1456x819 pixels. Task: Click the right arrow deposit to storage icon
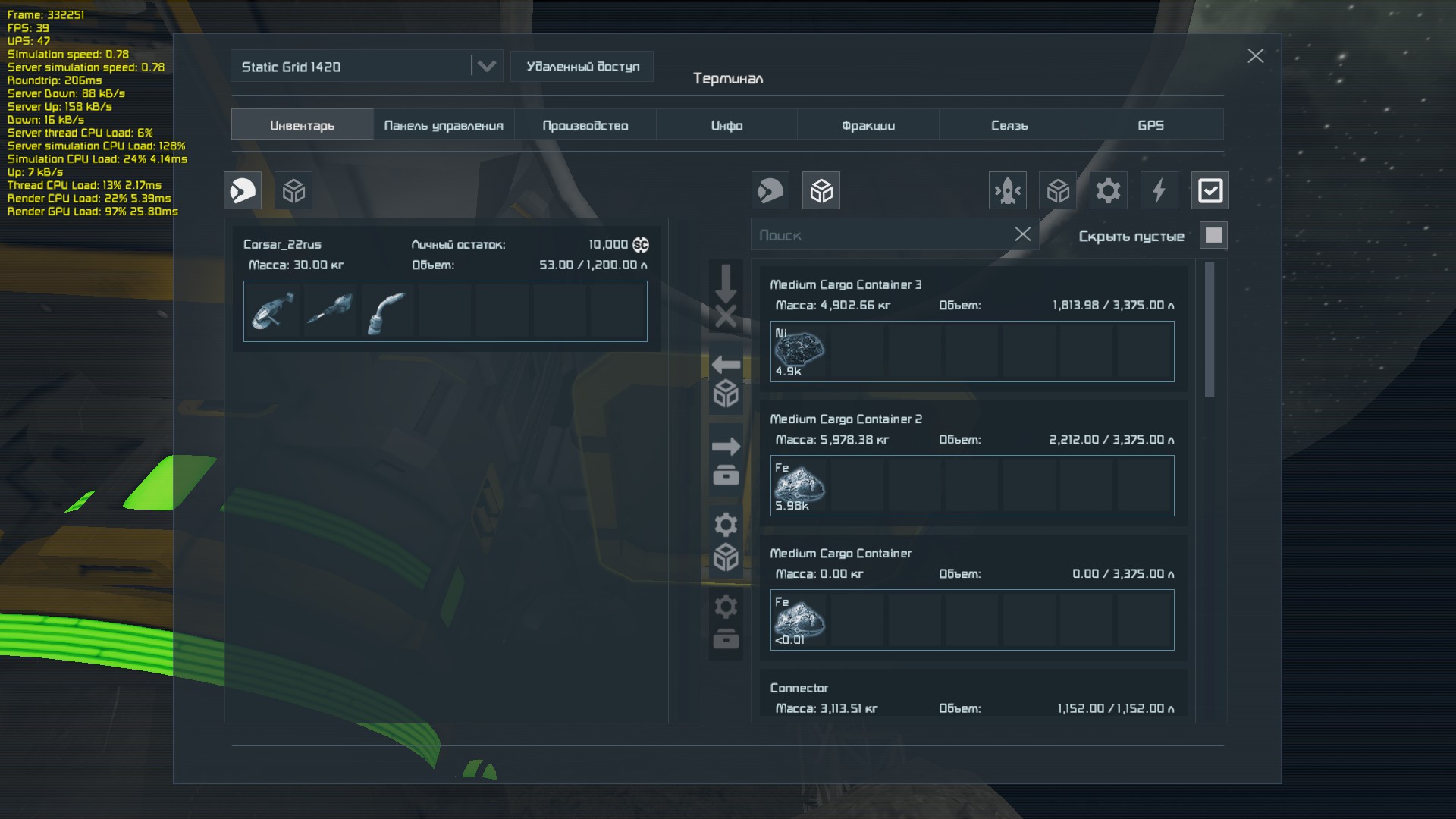[726, 461]
